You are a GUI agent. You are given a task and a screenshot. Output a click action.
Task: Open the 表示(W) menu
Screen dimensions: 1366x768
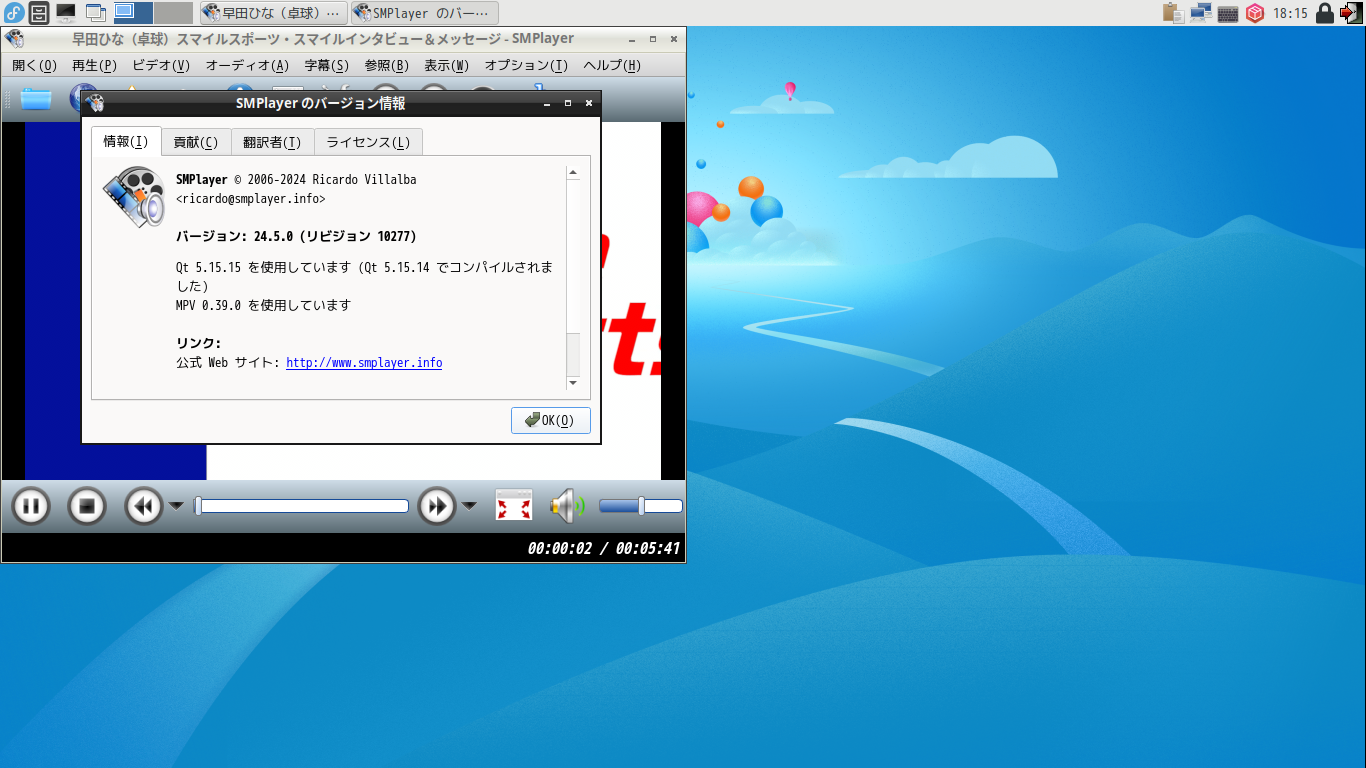(x=447, y=66)
